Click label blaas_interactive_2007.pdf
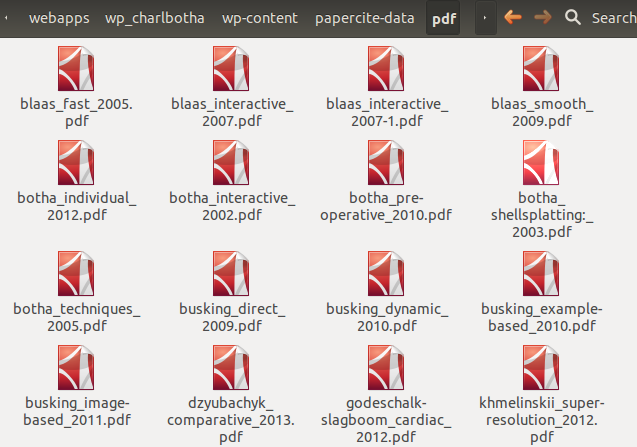The image size is (637, 447). [232, 113]
